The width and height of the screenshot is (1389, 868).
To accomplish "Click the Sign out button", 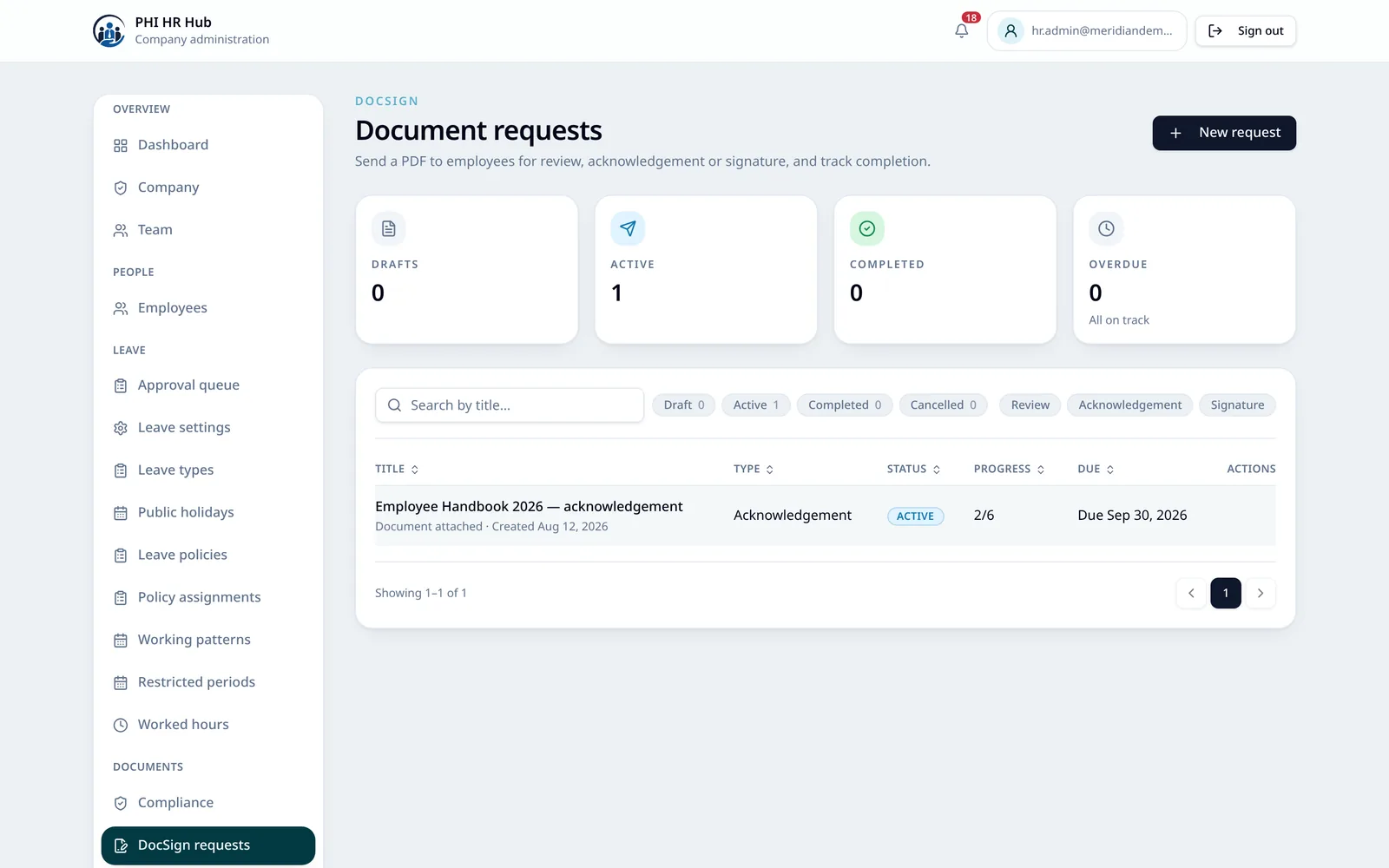I will pyautogui.click(x=1246, y=30).
